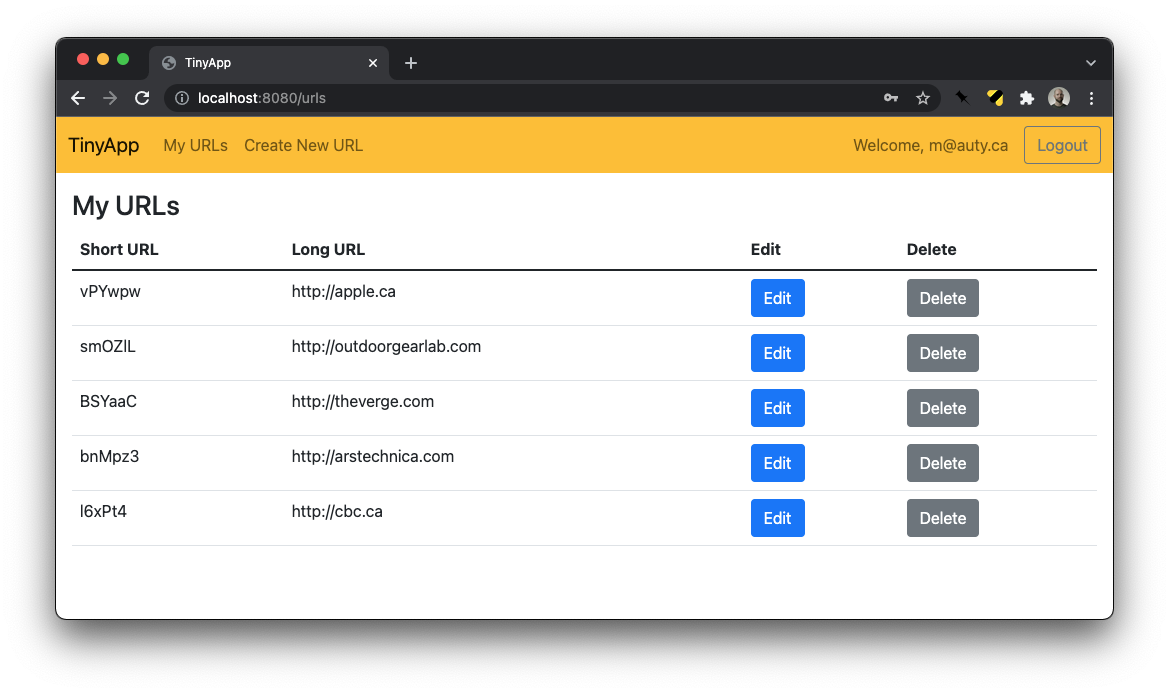1169x693 pixels.
Task: Click the Short URL column header
Action: (x=119, y=250)
